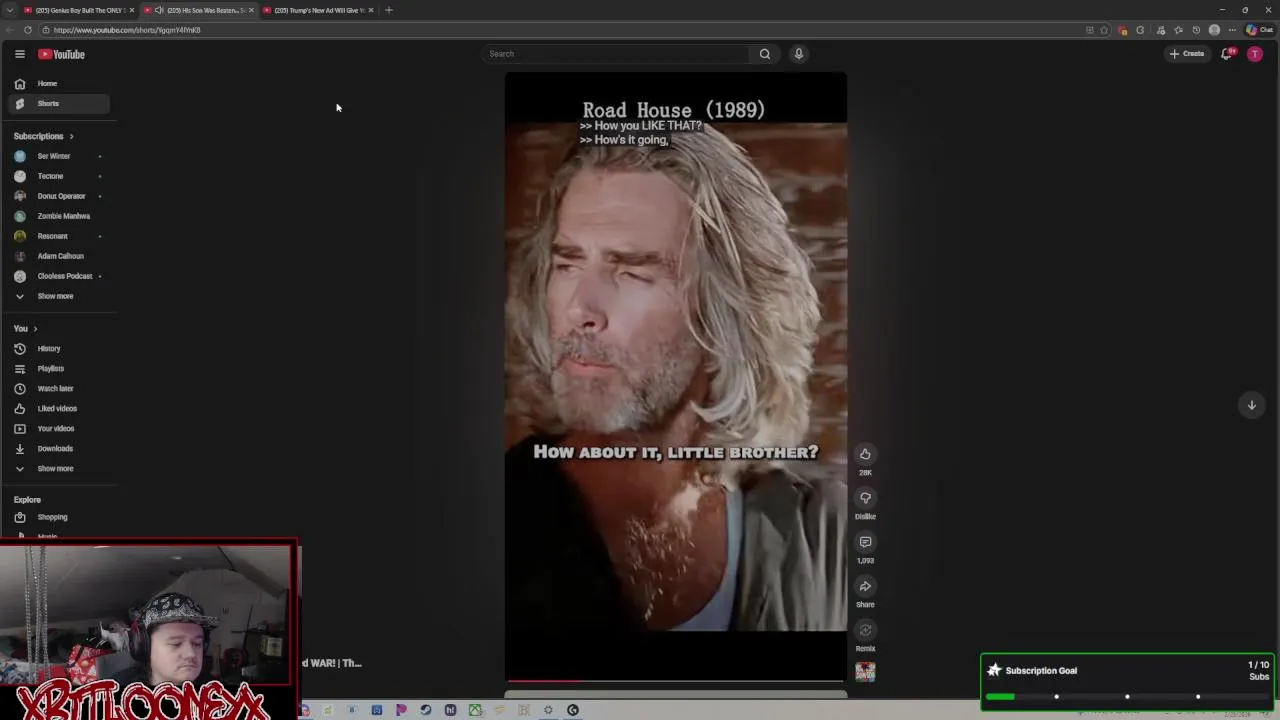Open Logitech G HUB taskbar icon
1280x720 pixels.
(573, 710)
